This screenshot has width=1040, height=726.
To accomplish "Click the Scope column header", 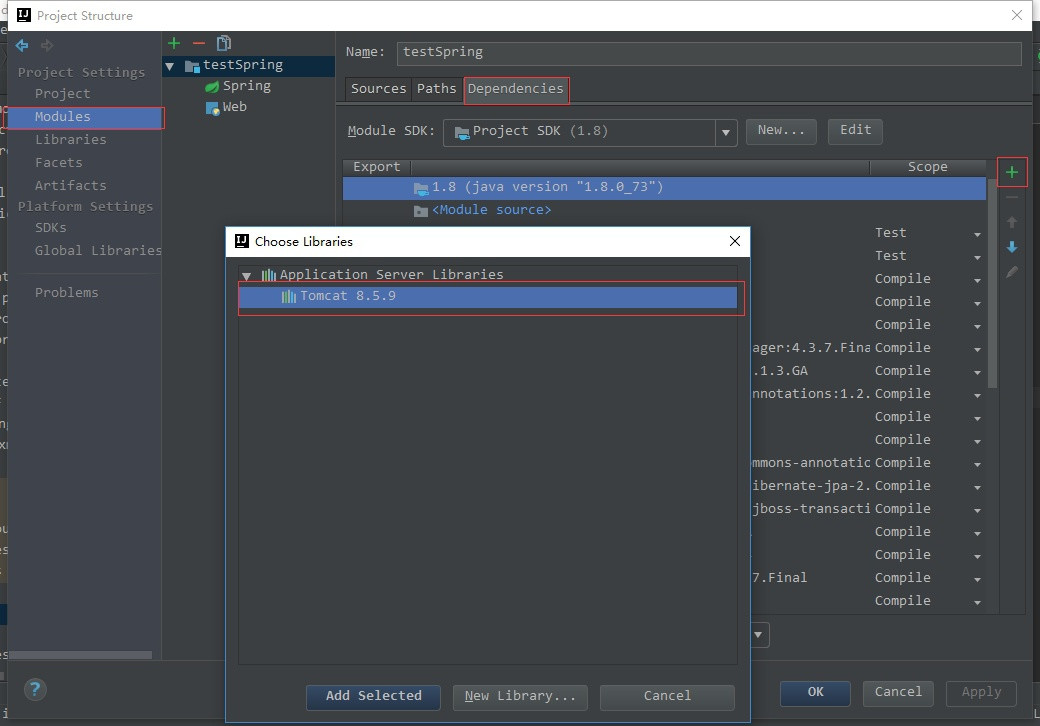I will (927, 167).
